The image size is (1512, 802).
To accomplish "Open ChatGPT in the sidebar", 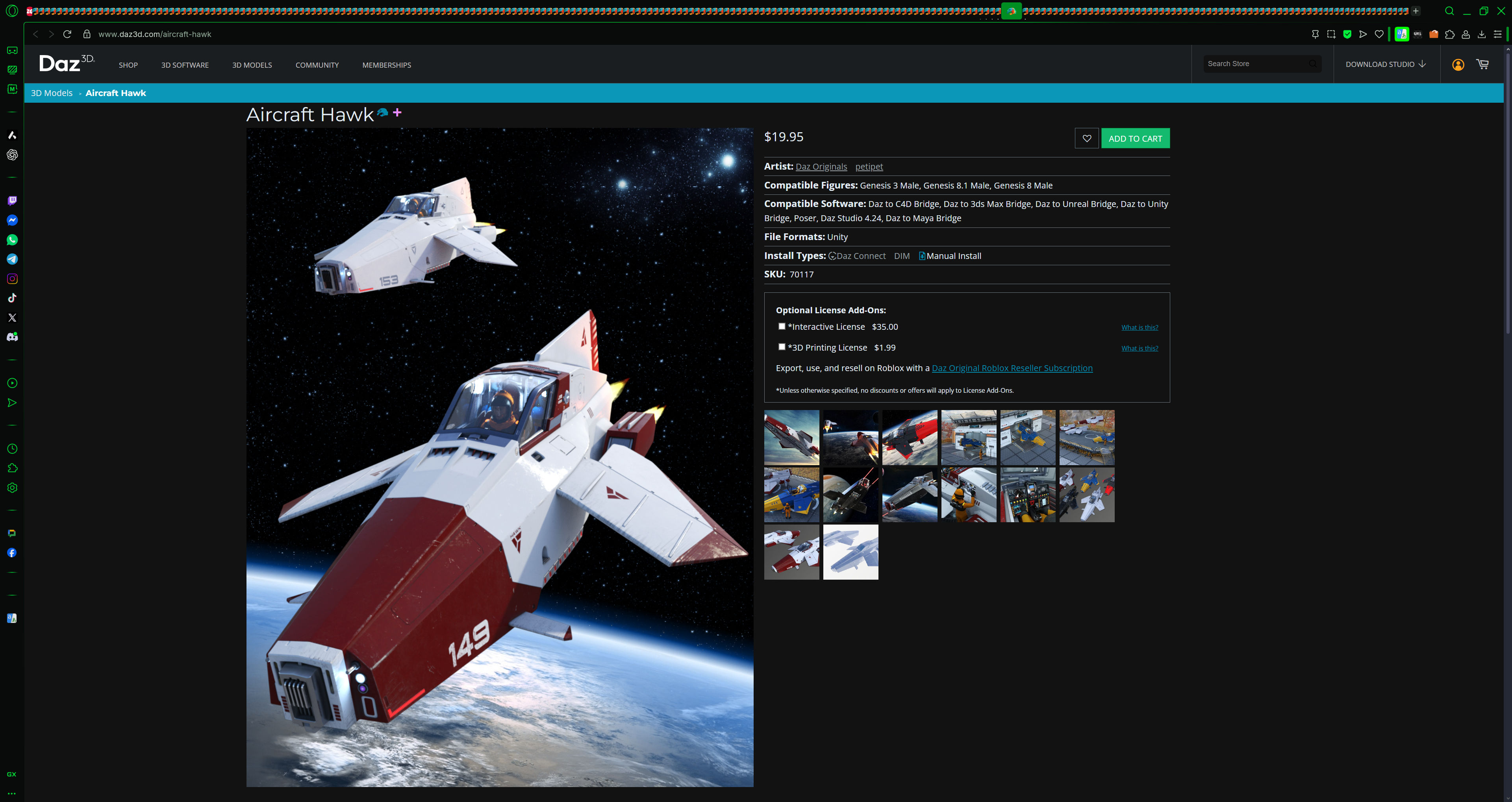I will [12, 155].
